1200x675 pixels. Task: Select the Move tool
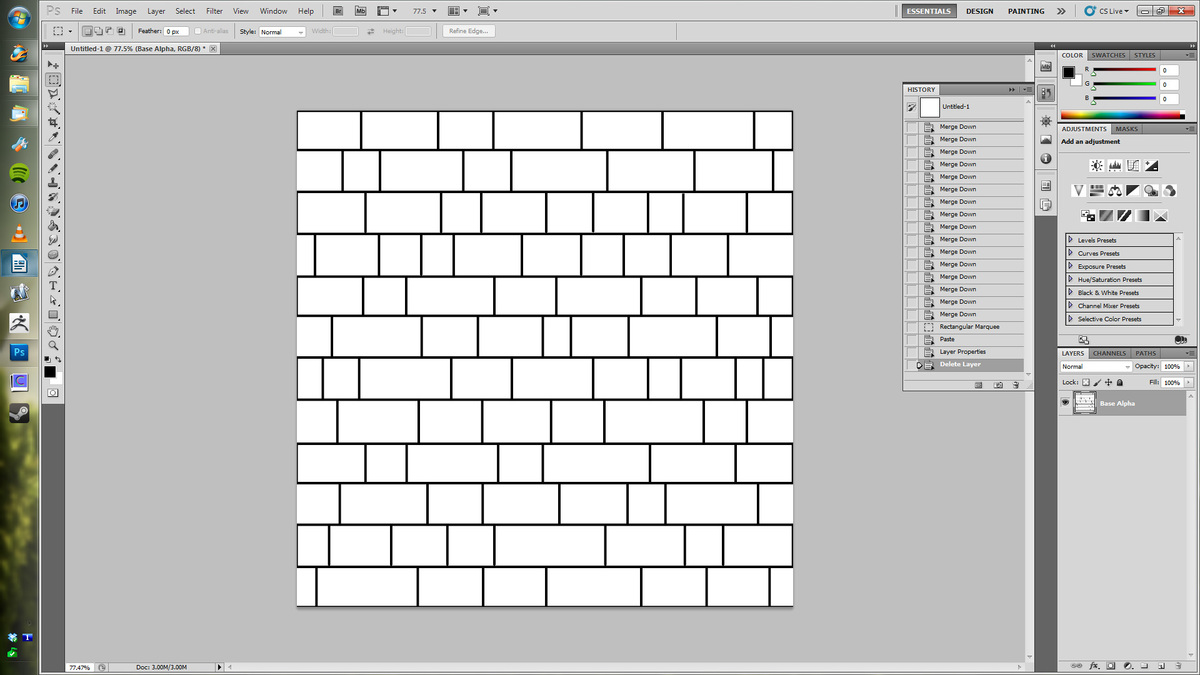[54, 65]
